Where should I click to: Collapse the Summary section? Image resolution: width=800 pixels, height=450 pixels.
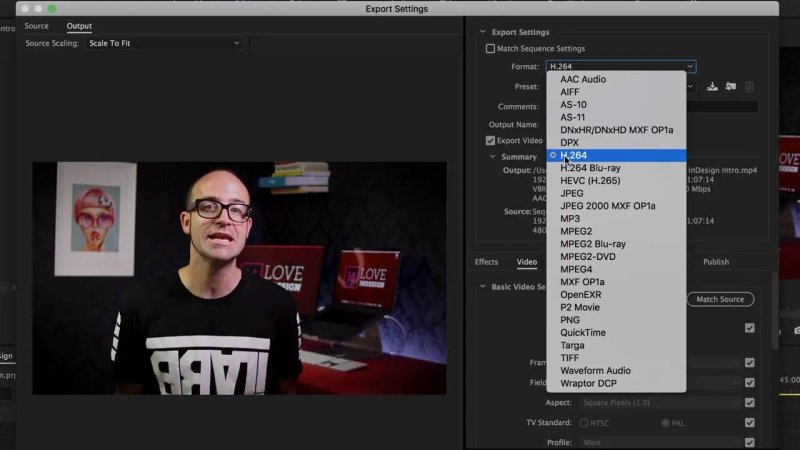(x=492, y=157)
